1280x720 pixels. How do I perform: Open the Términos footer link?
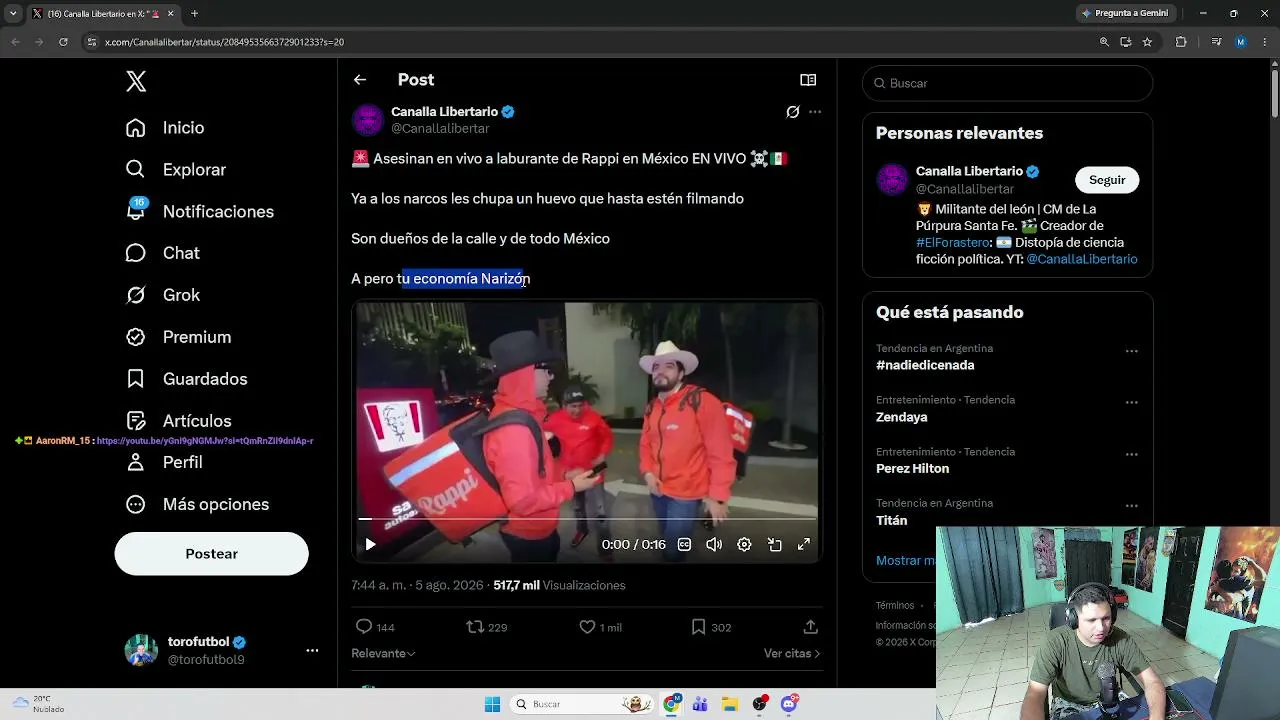pos(895,605)
